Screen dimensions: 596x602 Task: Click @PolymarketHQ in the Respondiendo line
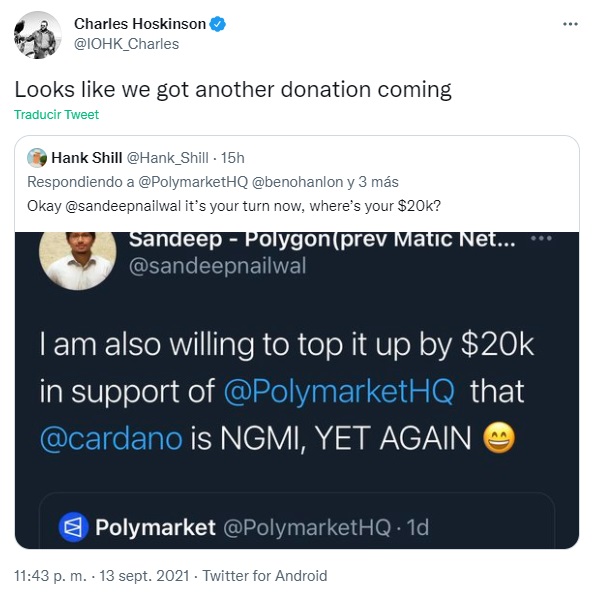pos(193,182)
